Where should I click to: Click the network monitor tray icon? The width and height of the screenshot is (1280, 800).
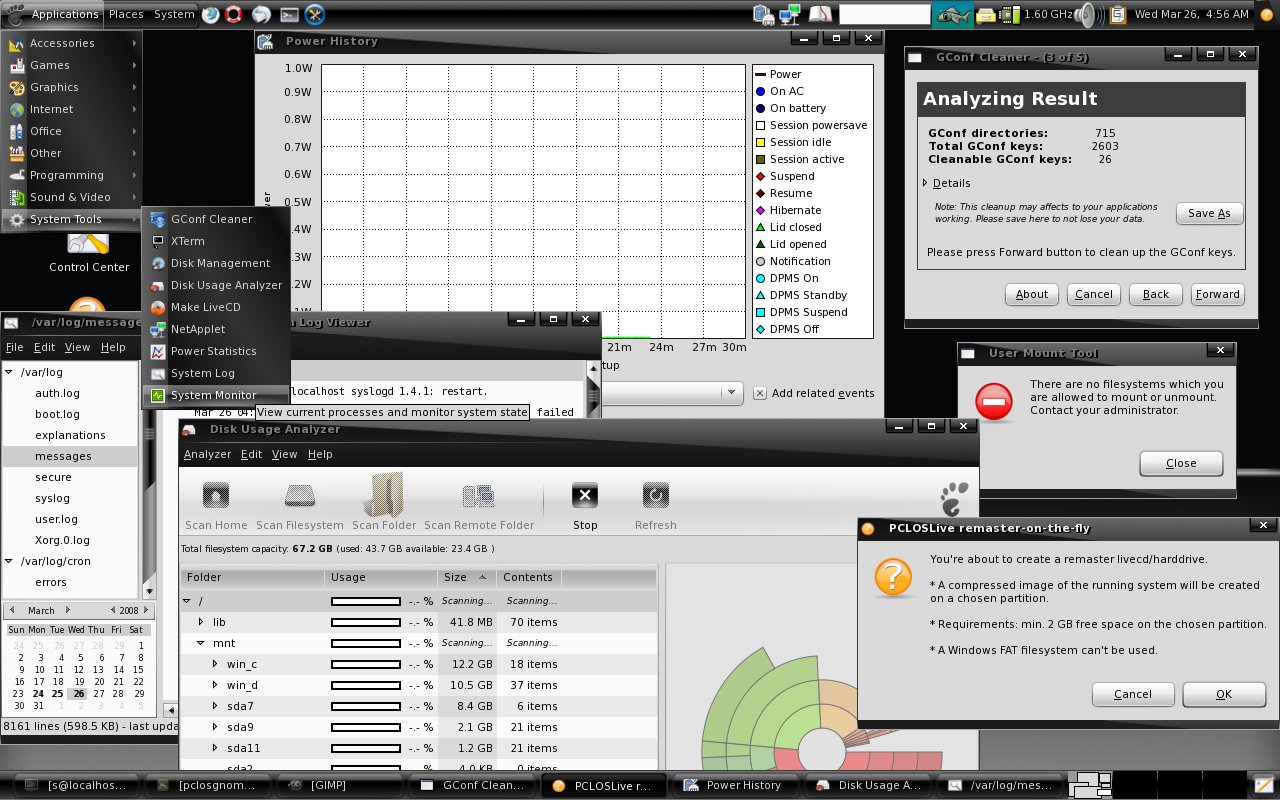tap(792, 14)
